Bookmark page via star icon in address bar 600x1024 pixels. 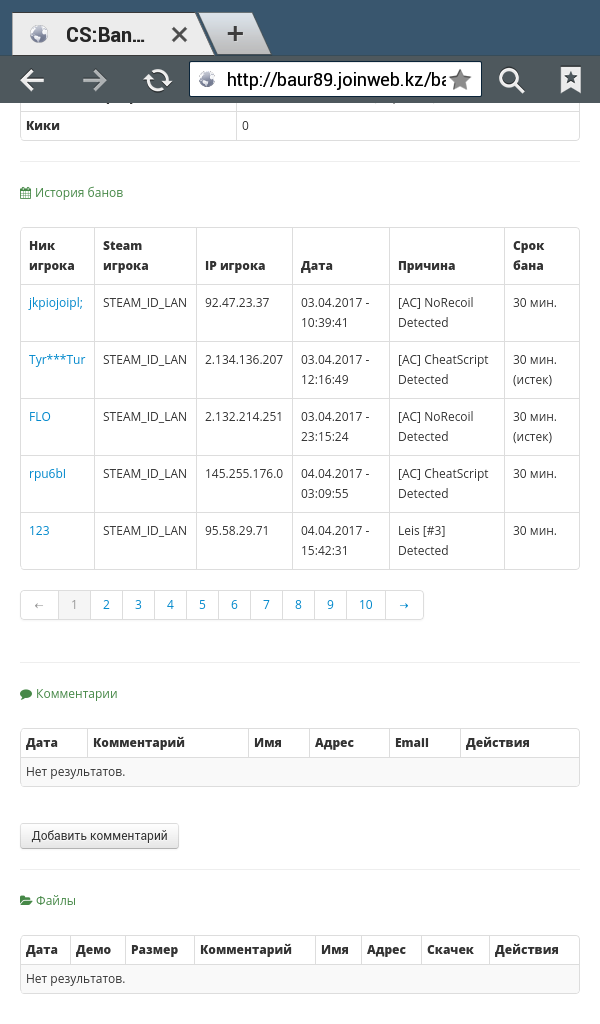[460, 80]
